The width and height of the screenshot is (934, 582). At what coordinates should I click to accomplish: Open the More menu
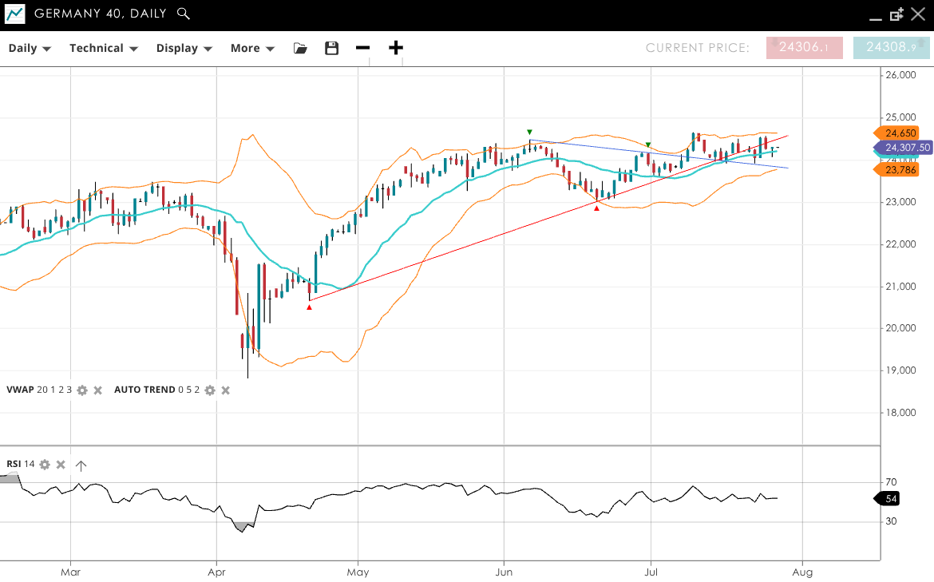252,48
